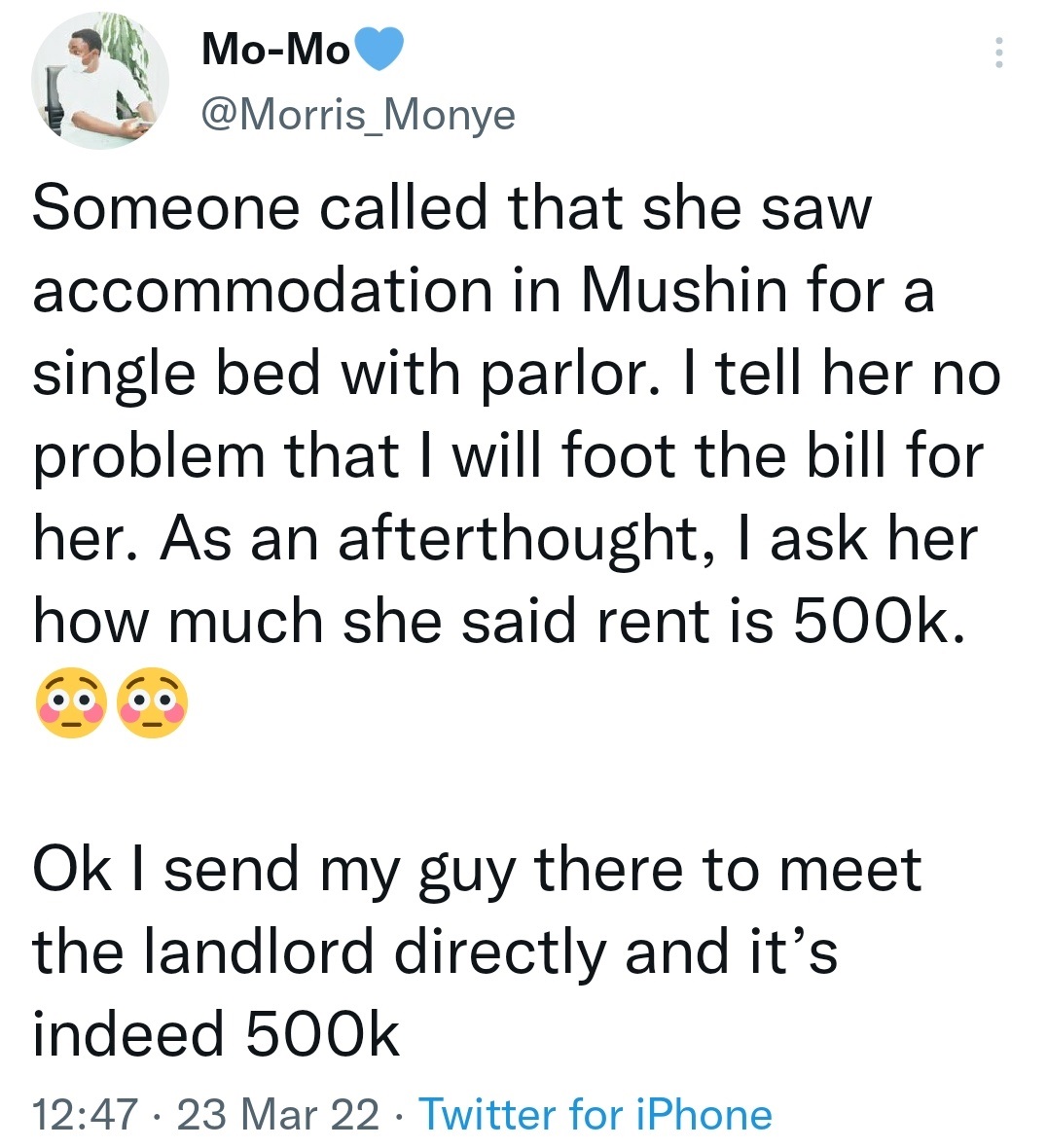Click the 12:47 timestamp
Screen dimensions: 1047x1148
pos(85,1115)
